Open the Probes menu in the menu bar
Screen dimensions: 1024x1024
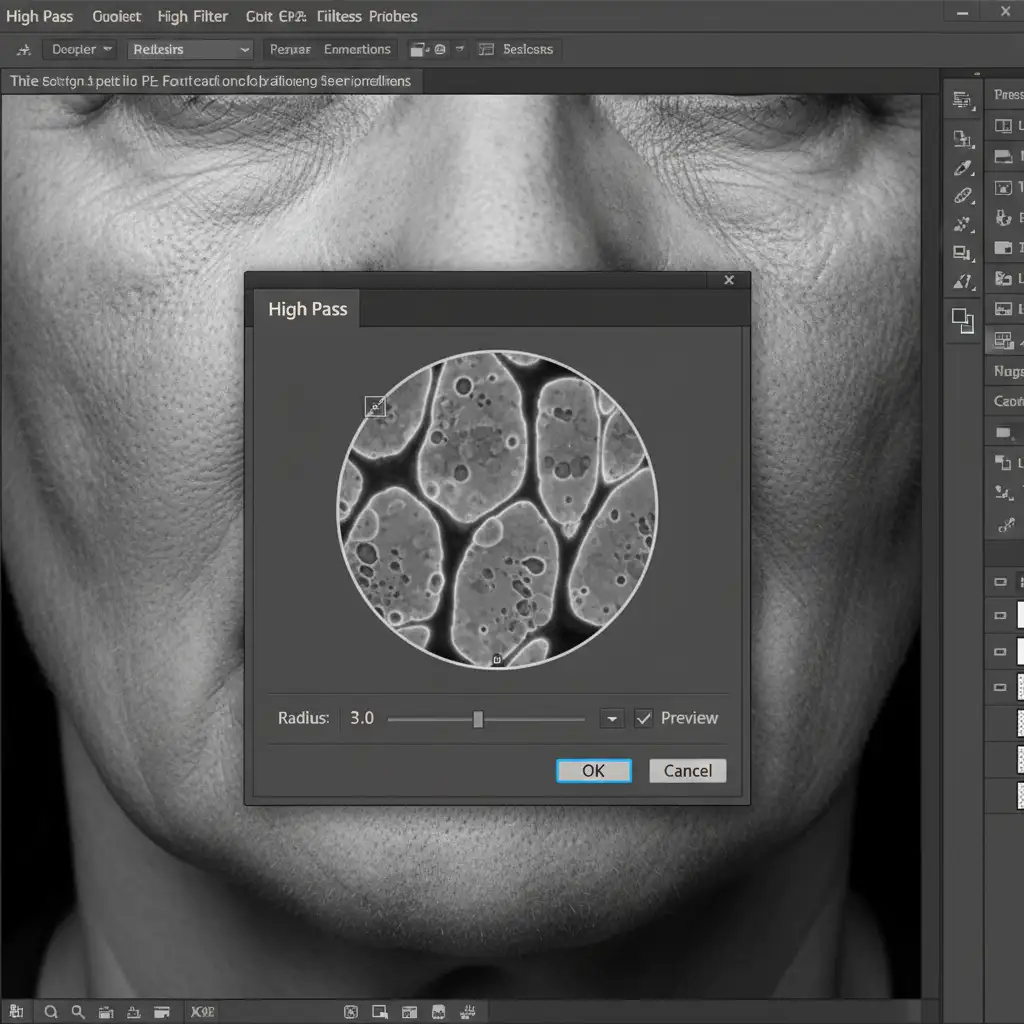(379, 17)
